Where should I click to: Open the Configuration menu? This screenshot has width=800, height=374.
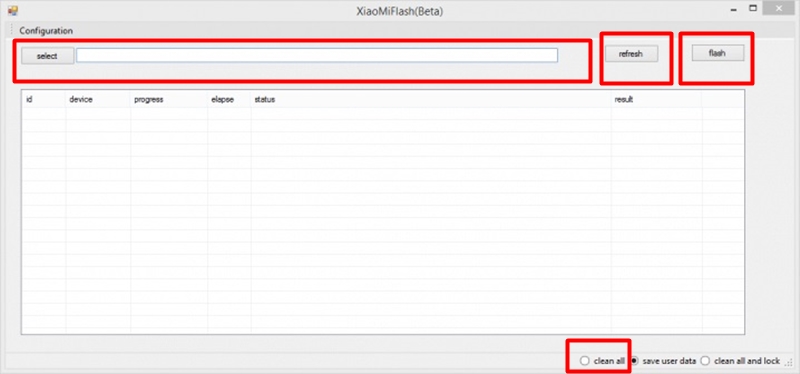46,31
